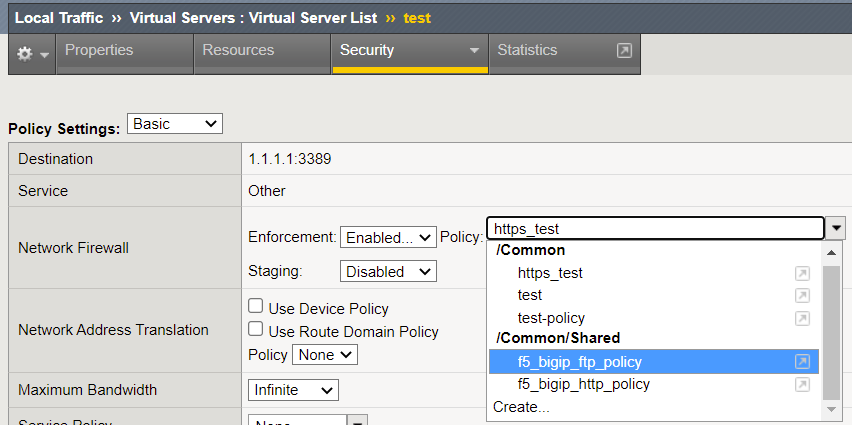852x425 pixels.
Task: Open Maximum Bandwidth Infinite dropdown
Action: point(293,390)
